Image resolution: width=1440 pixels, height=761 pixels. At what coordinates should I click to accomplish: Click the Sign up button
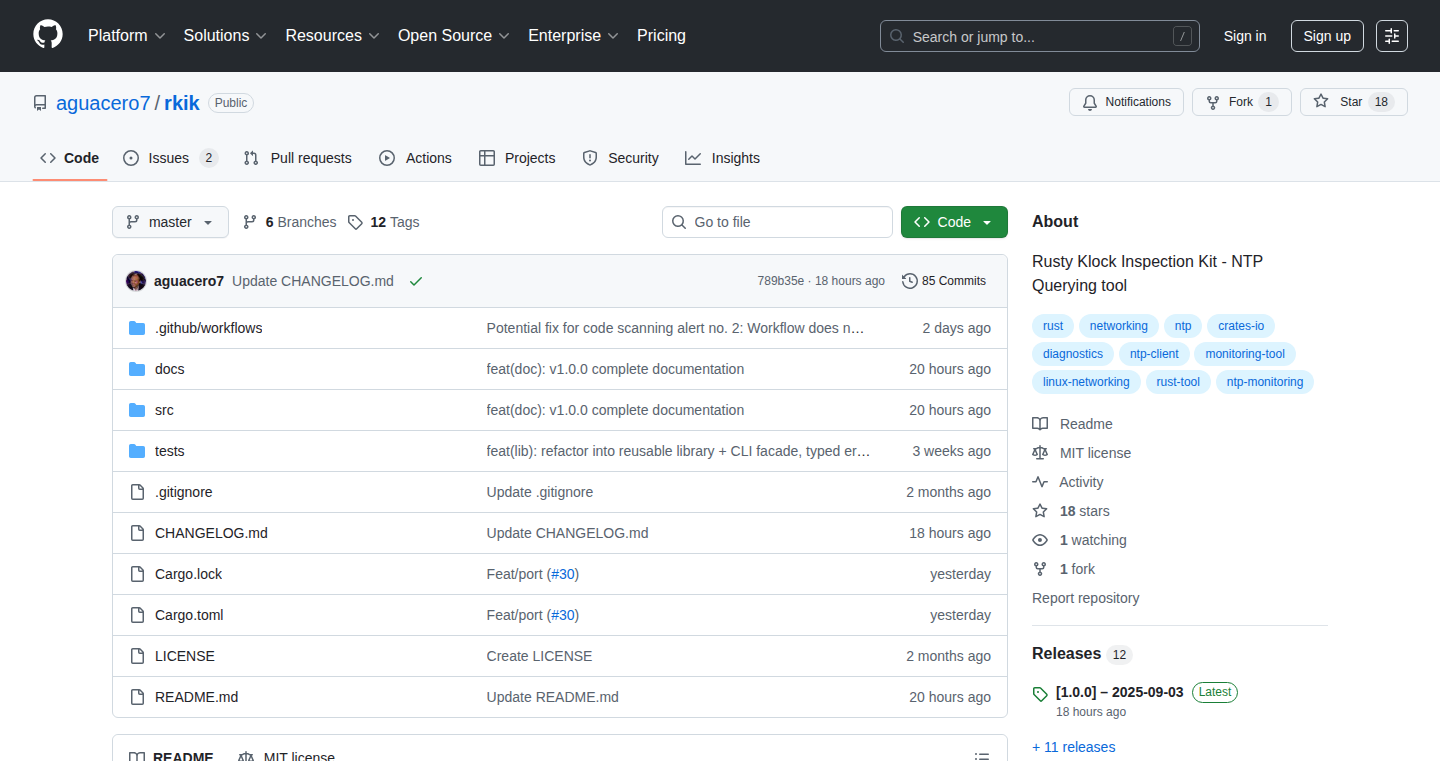click(x=1327, y=36)
